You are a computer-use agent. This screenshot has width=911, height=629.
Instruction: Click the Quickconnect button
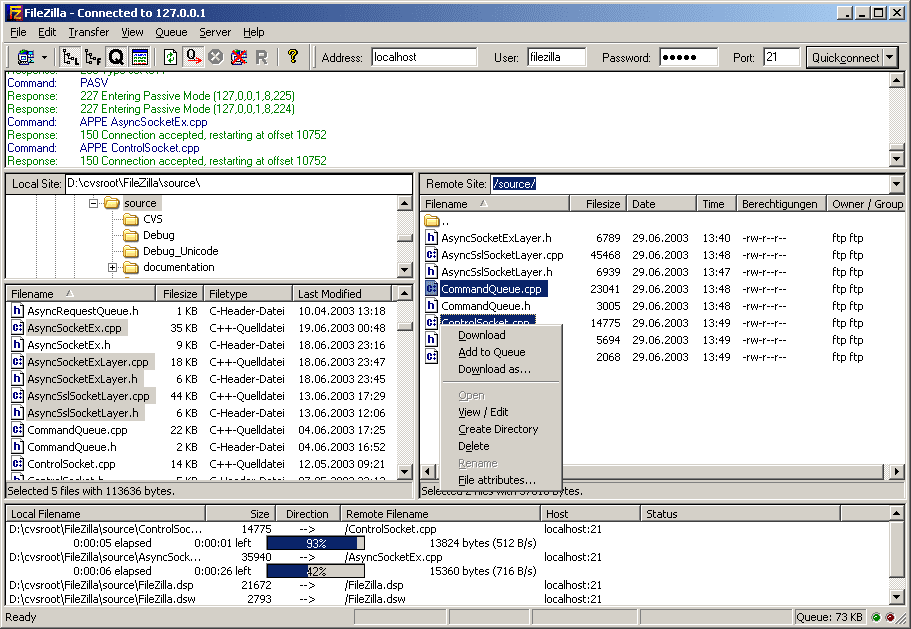[x=846, y=57]
